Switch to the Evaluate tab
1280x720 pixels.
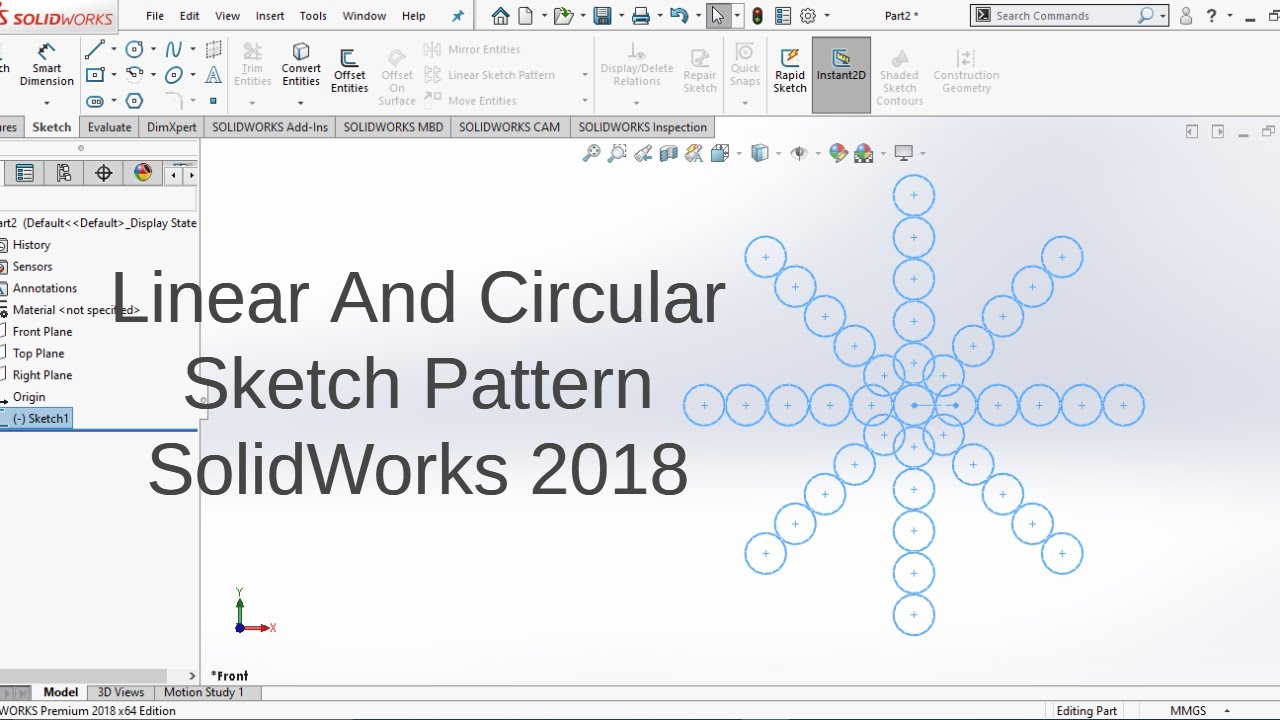click(x=109, y=127)
